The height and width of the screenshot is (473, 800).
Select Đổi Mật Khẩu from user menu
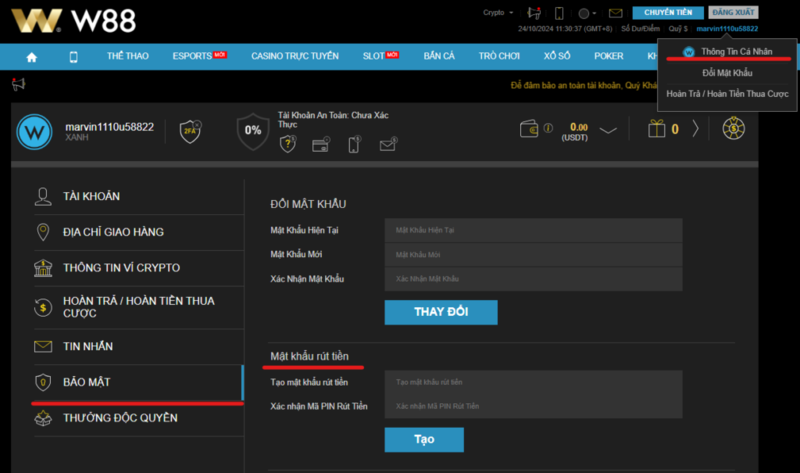click(727, 73)
